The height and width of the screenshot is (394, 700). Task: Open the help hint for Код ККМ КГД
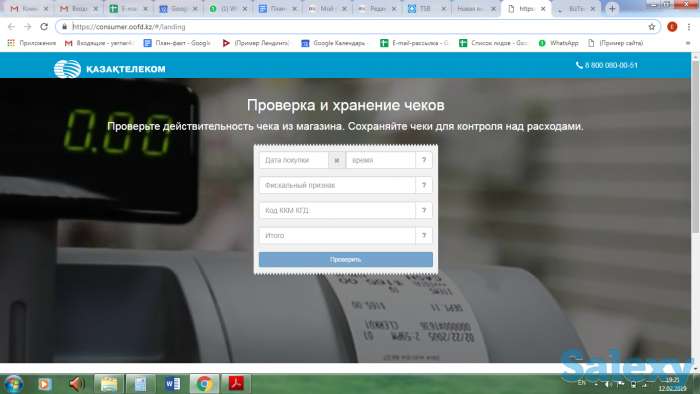click(x=424, y=210)
